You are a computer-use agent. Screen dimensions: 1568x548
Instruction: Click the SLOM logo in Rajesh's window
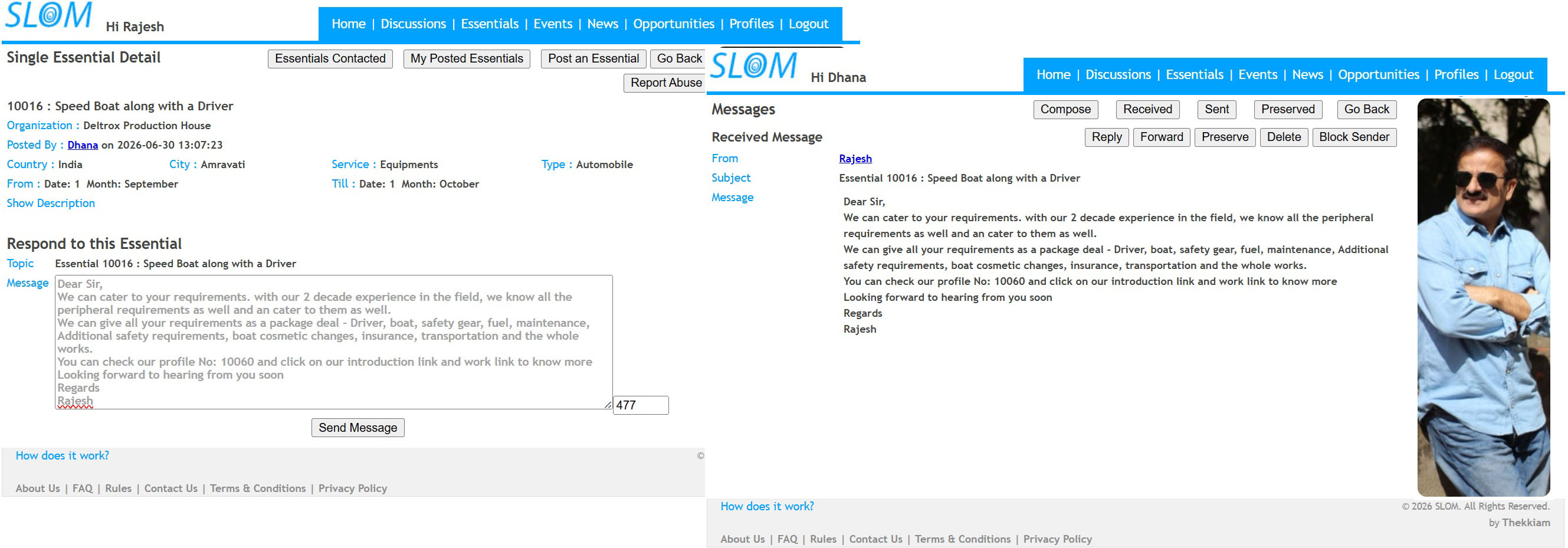tap(49, 15)
